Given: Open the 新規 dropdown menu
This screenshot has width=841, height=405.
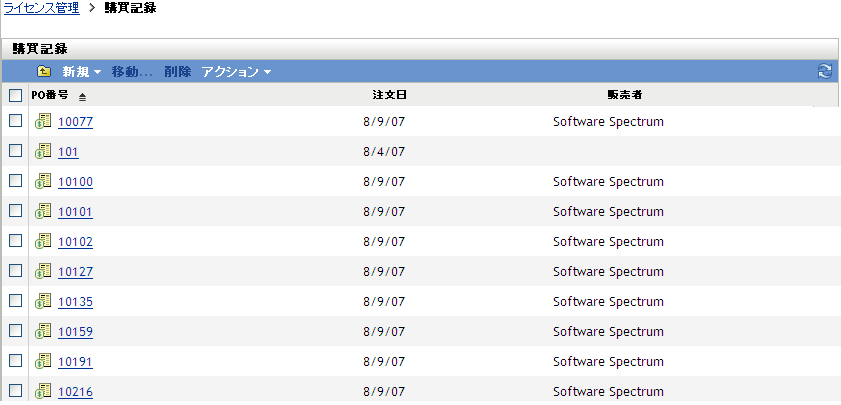Looking at the screenshot, I should coord(82,72).
